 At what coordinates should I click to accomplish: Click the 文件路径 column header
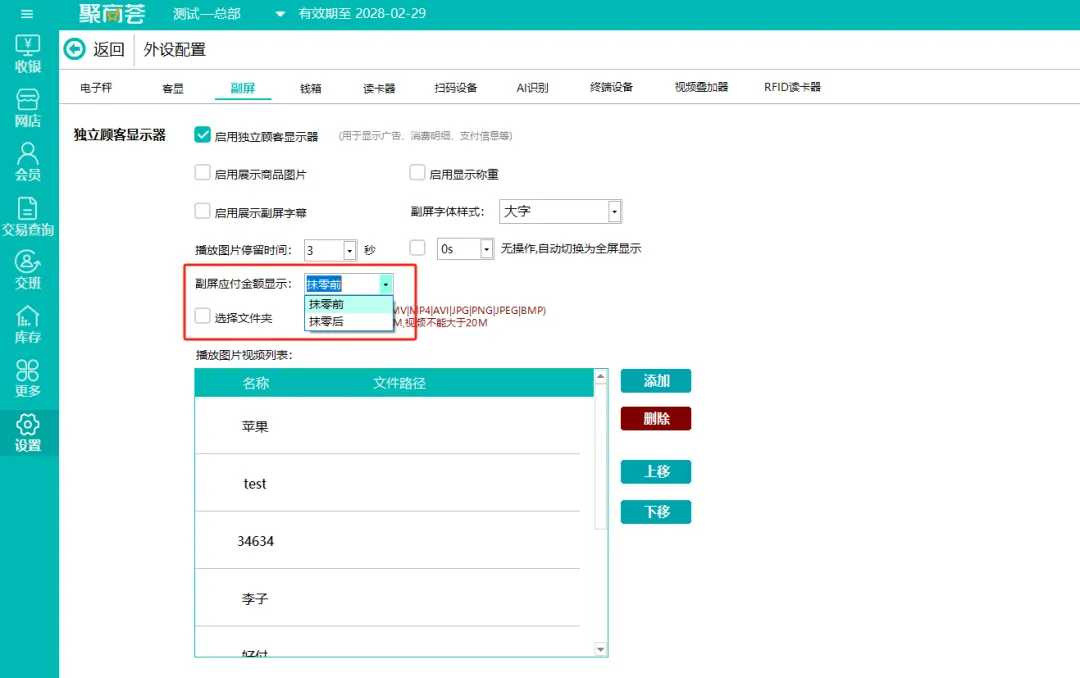399,383
